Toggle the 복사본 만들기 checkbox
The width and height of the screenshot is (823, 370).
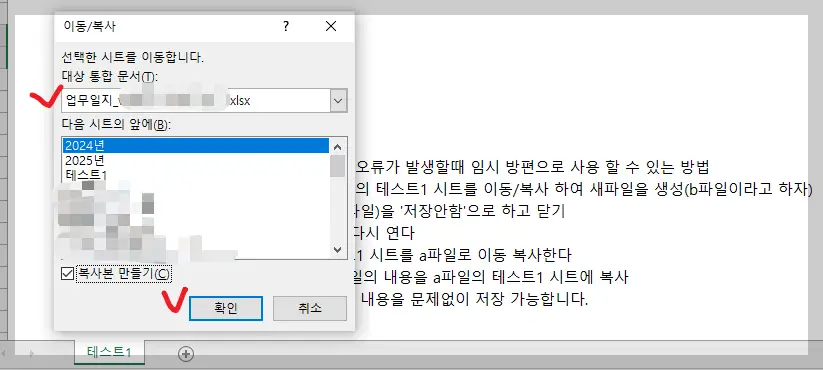67,273
